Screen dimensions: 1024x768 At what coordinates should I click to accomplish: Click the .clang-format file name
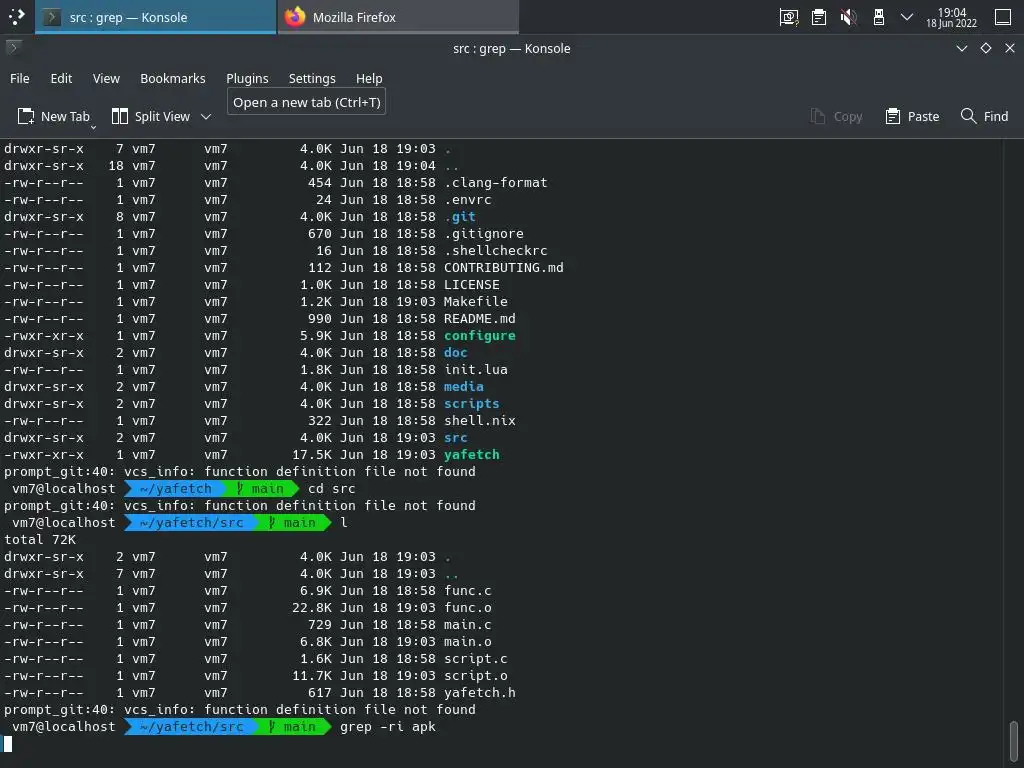pyautogui.click(x=496, y=183)
